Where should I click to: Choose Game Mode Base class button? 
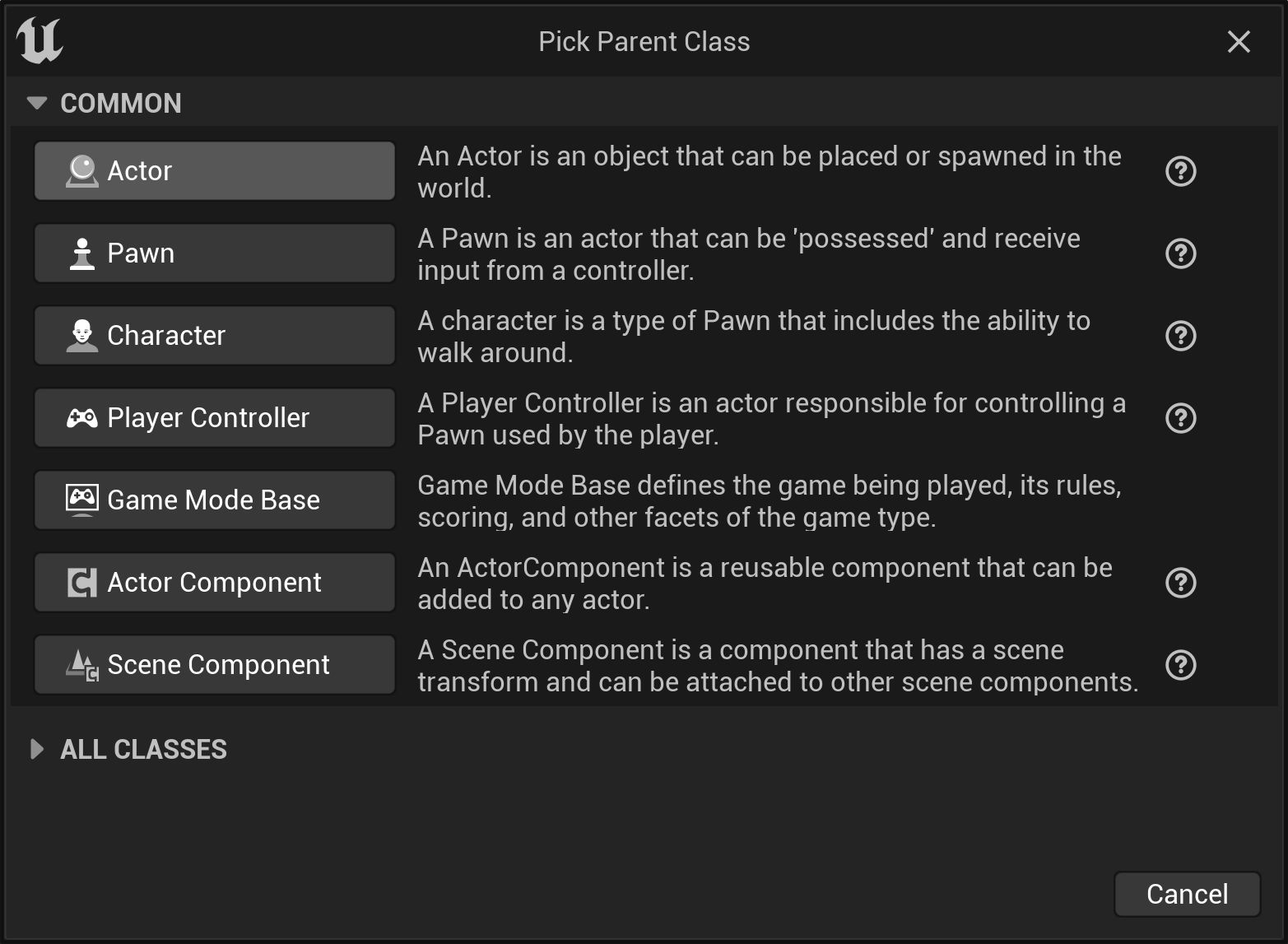point(214,500)
